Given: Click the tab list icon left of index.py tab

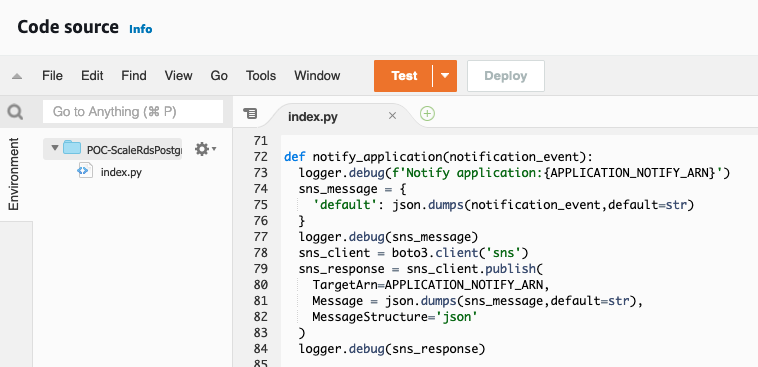Looking at the screenshot, I should (x=250, y=114).
